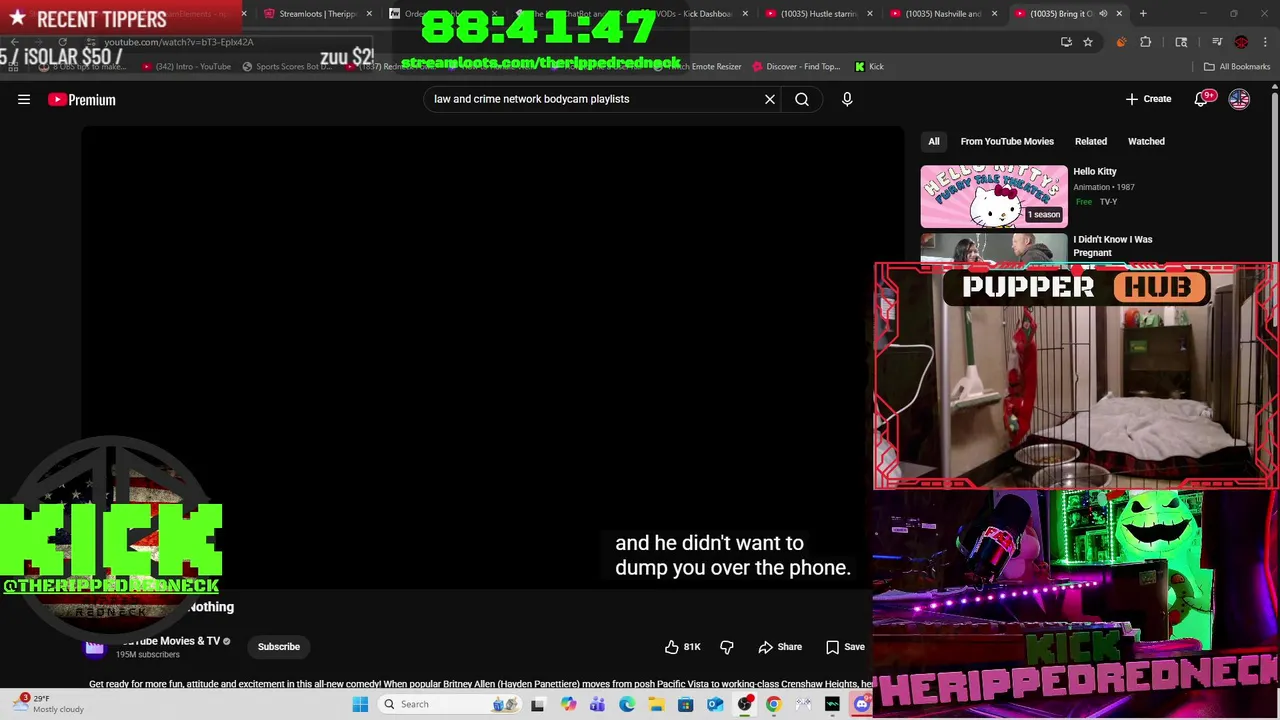The height and width of the screenshot is (720, 1280).
Task: Go to the YouTube Premium home logo
Action: pos(82,99)
